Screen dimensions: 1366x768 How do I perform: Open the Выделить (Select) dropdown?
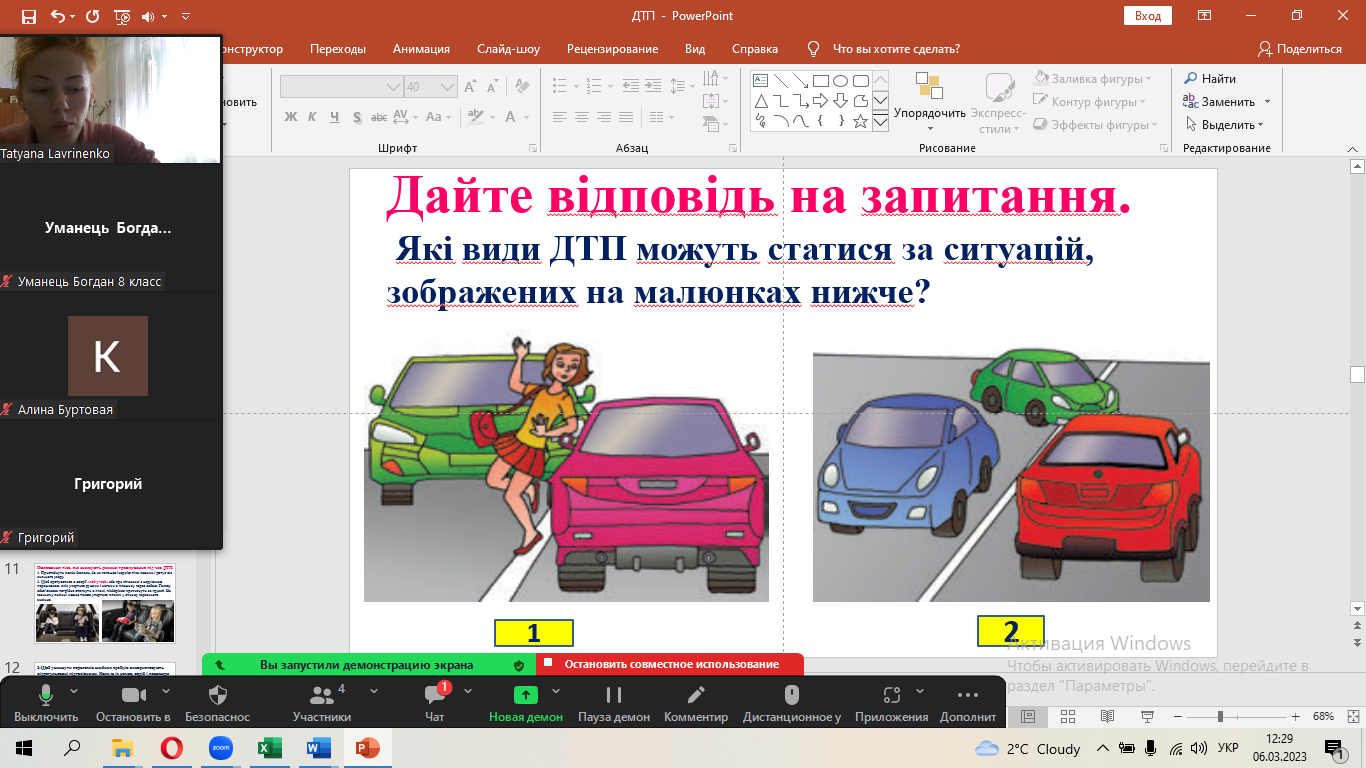(1224, 125)
